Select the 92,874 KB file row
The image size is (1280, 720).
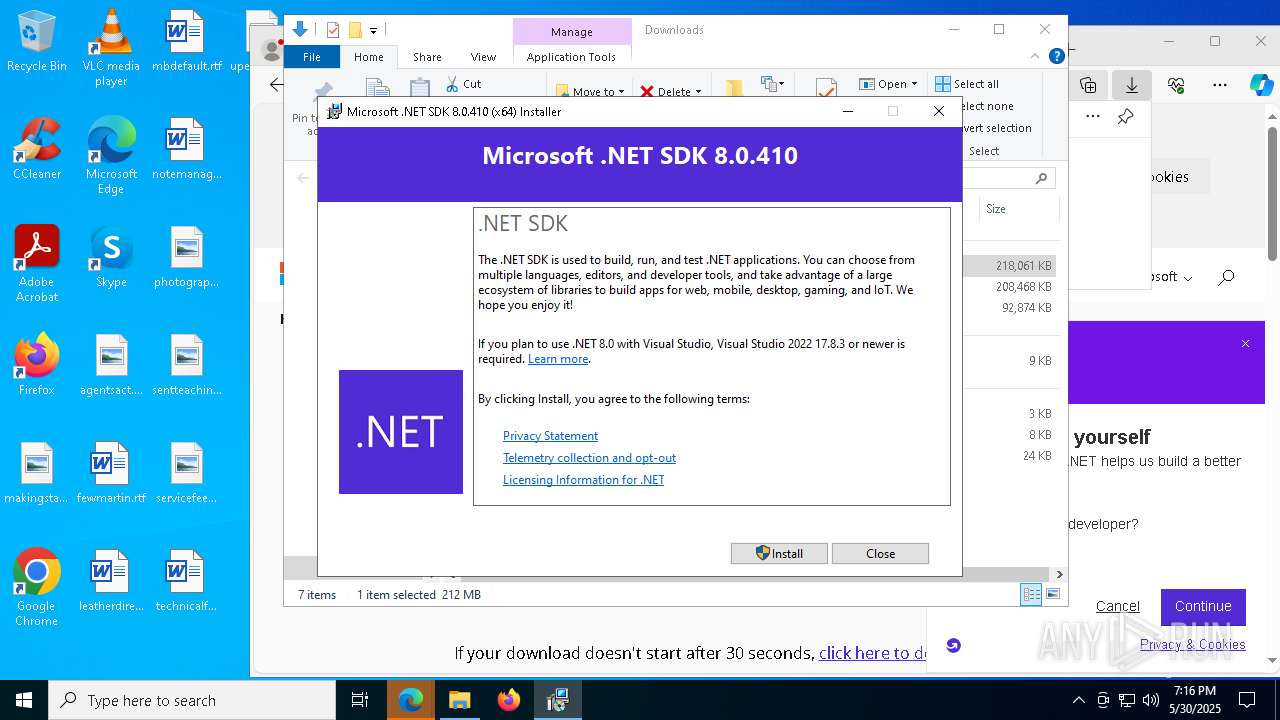(x=1008, y=308)
